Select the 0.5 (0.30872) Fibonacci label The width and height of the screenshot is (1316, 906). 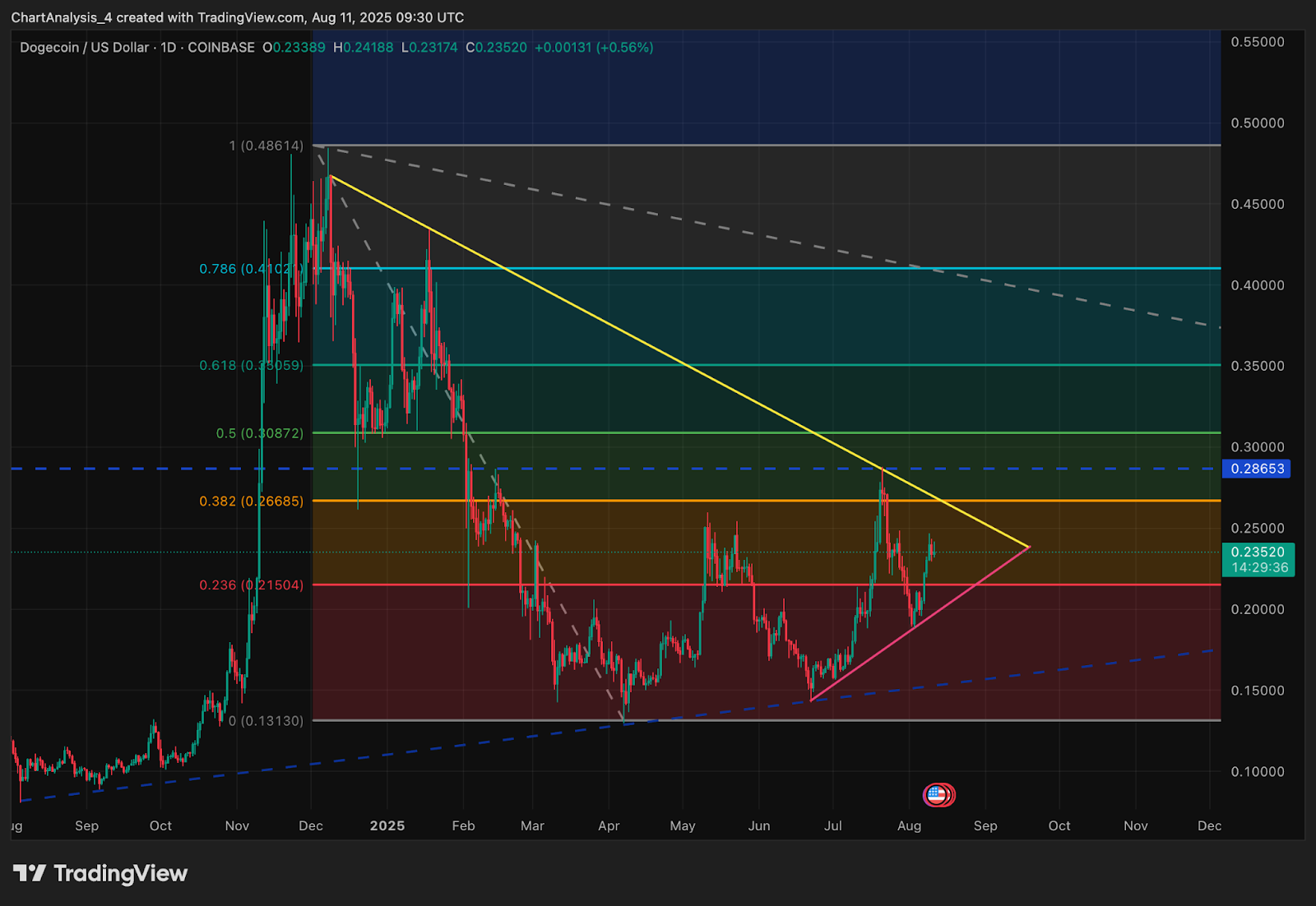(x=259, y=433)
